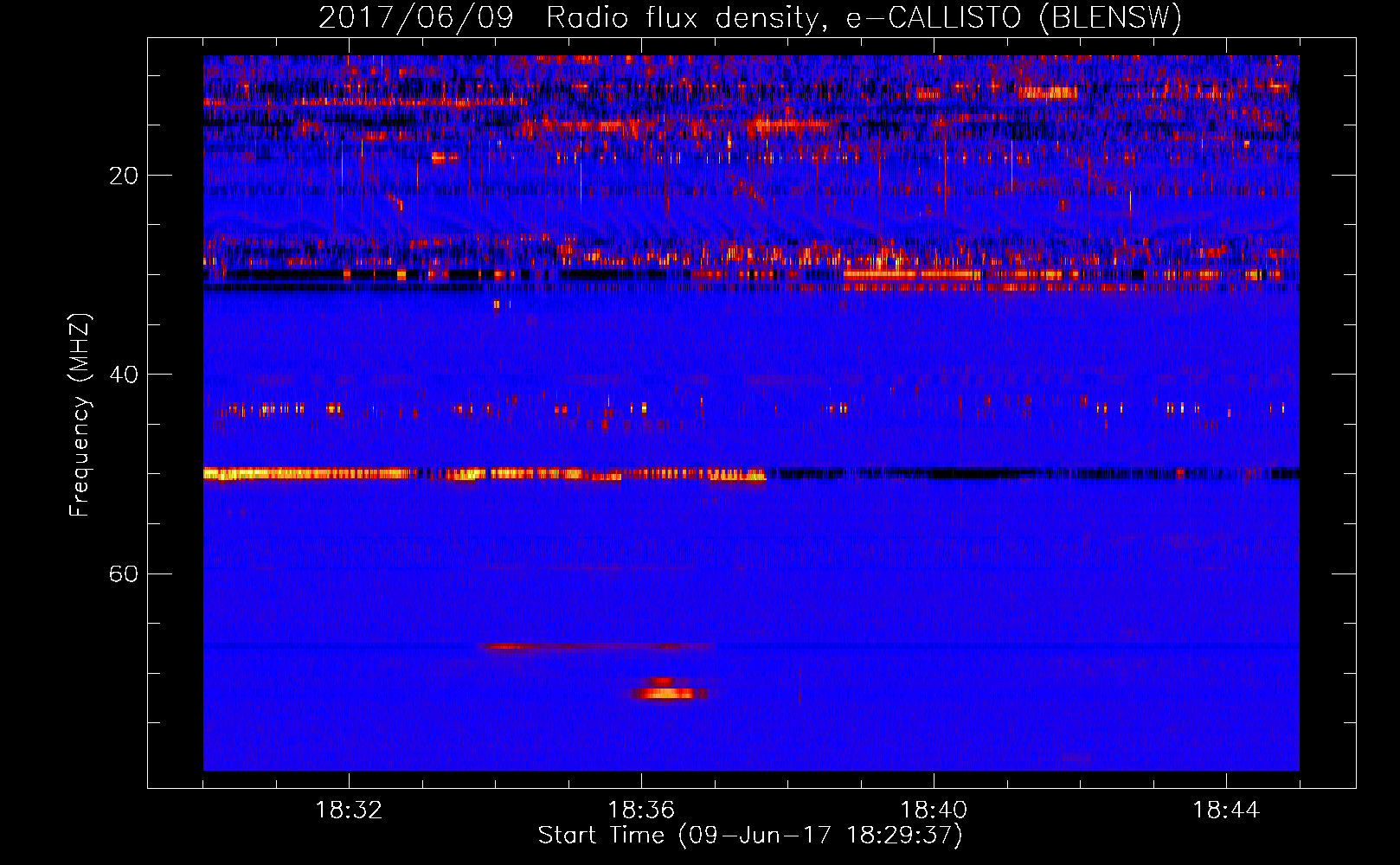Click the 18:44 time tick label
Screen dimensions: 1400x865
tap(1226, 810)
